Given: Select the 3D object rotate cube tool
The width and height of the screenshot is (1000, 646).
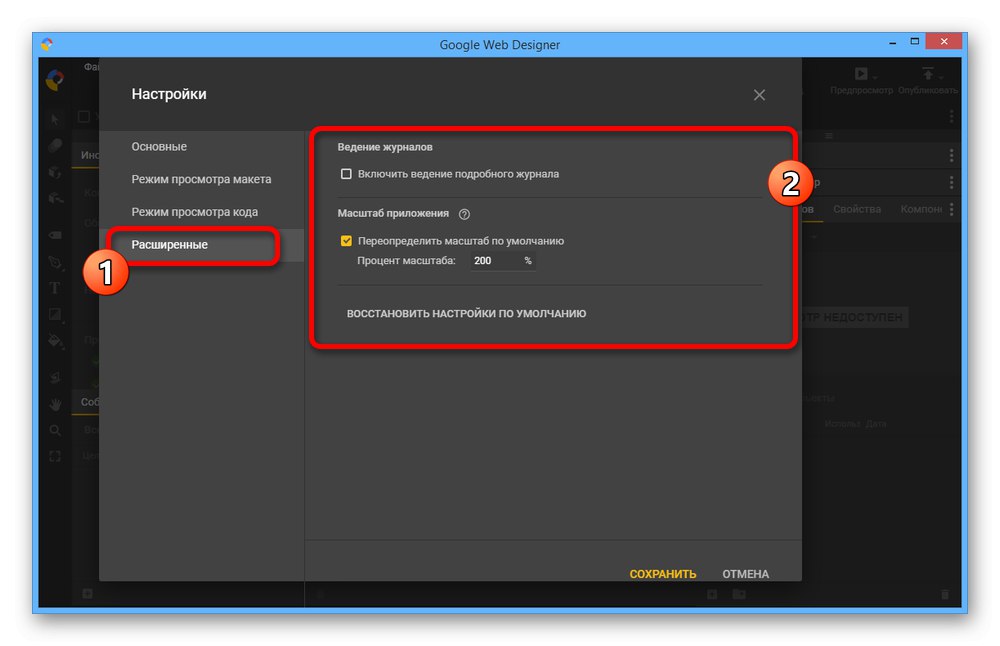Looking at the screenshot, I should pyautogui.click(x=55, y=172).
